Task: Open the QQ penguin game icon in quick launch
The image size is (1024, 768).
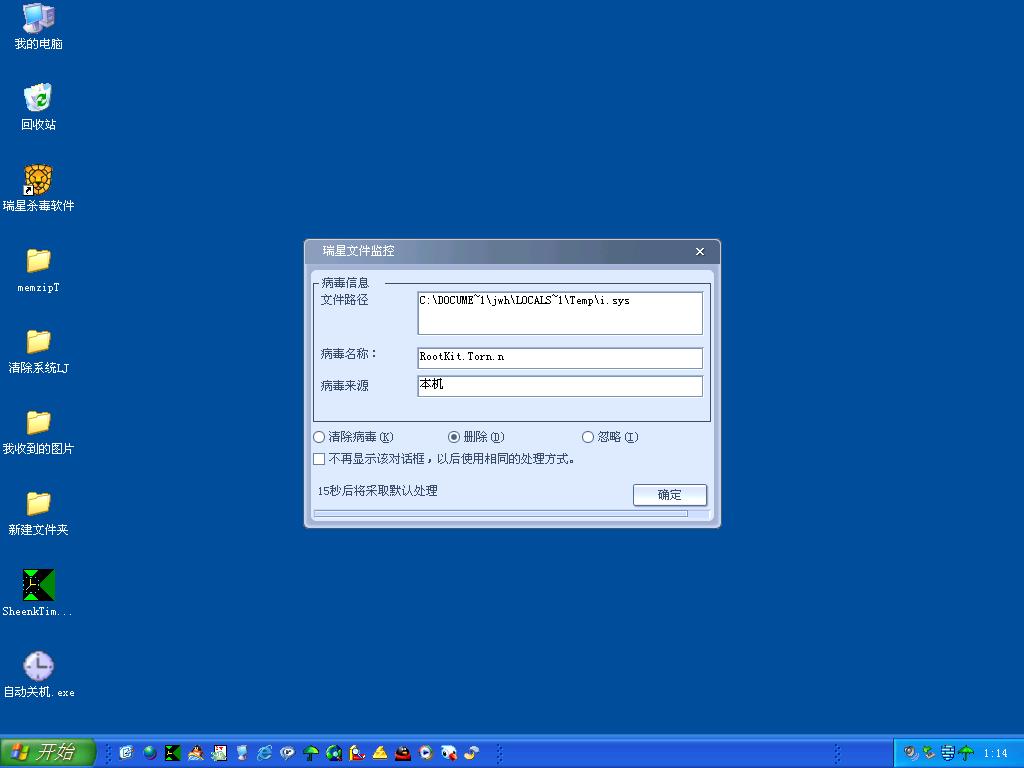Action: (196, 753)
